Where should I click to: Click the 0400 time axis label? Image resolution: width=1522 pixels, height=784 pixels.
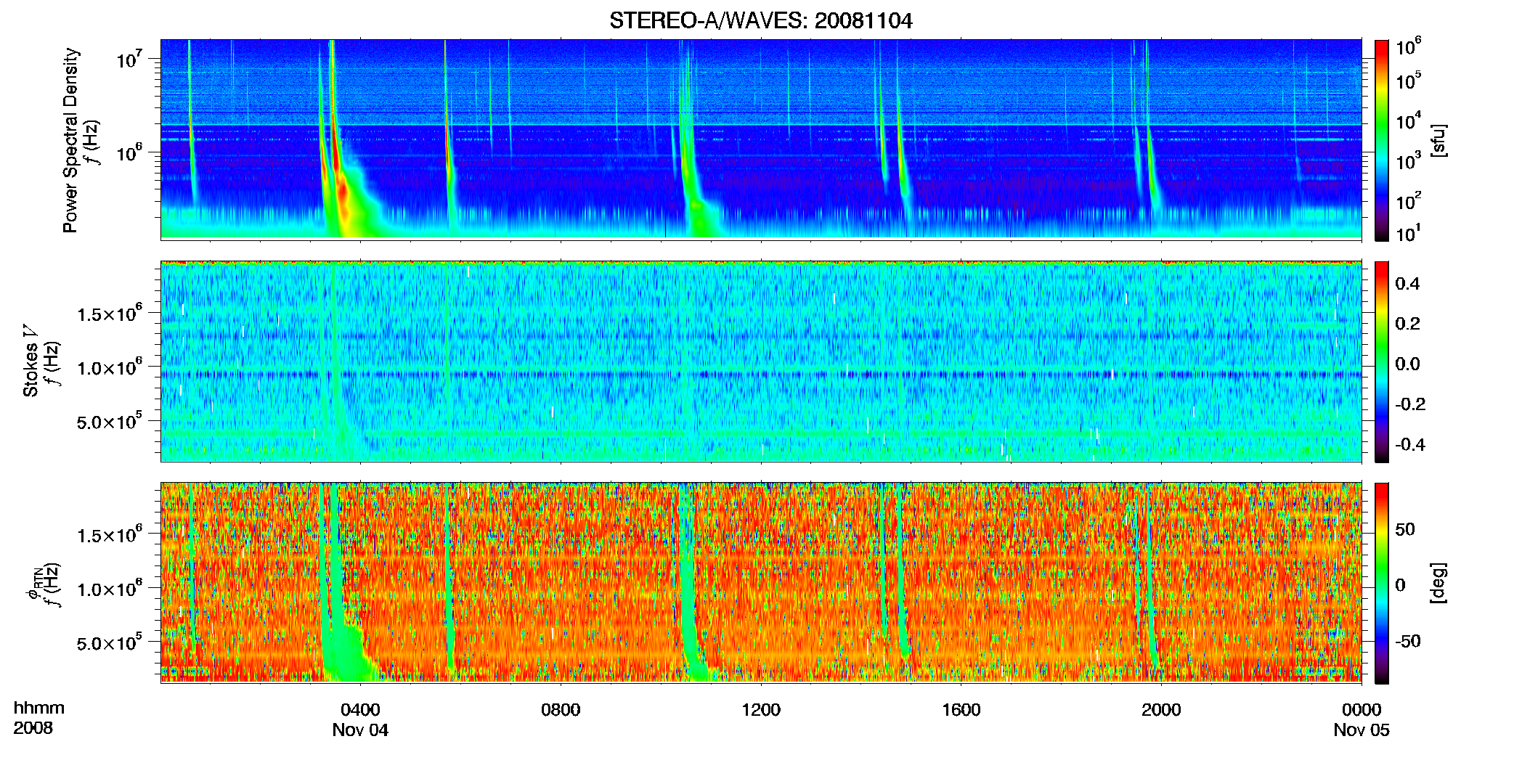click(x=361, y=709)
